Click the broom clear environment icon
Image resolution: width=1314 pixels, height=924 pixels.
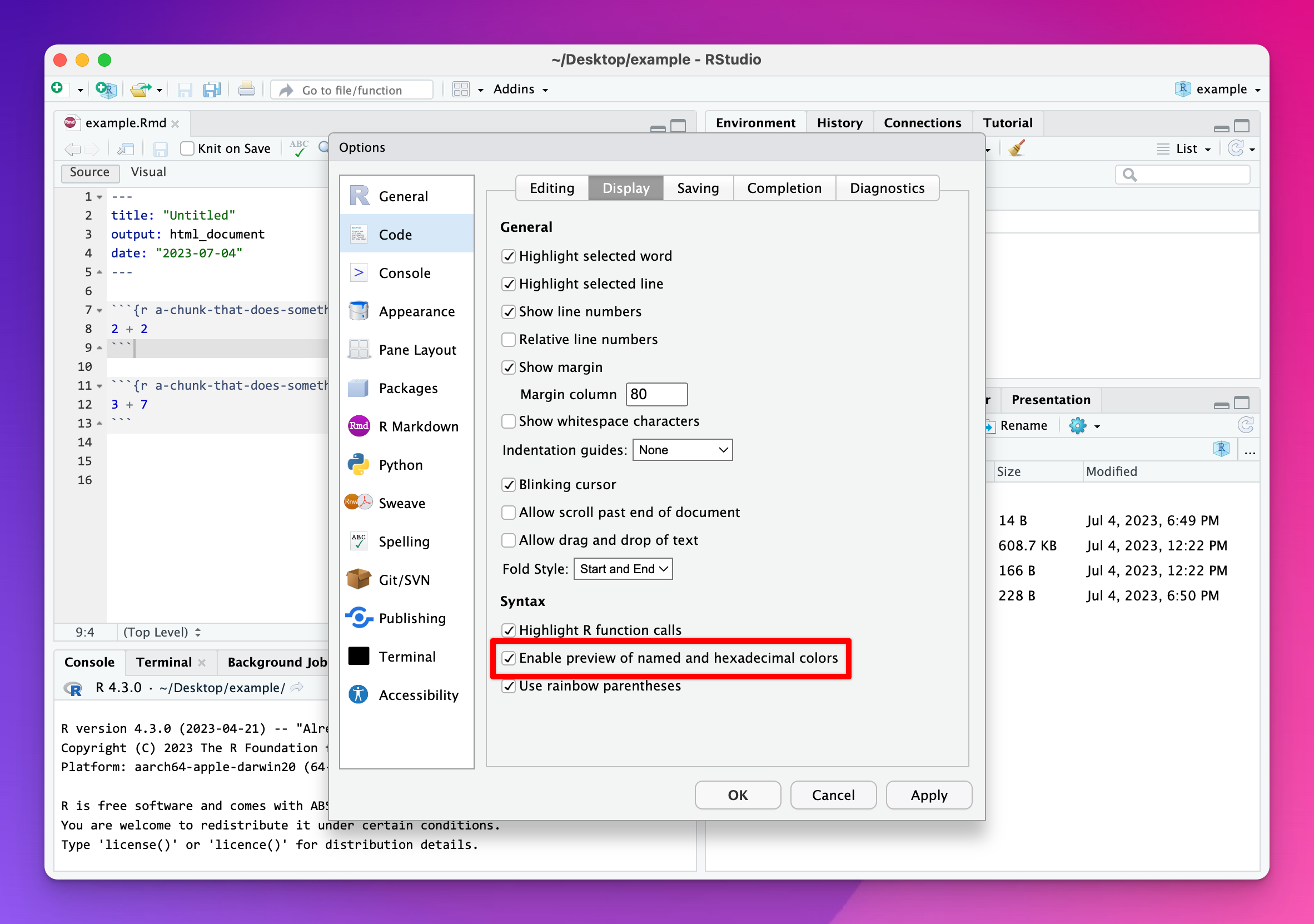pos(1017,148)
